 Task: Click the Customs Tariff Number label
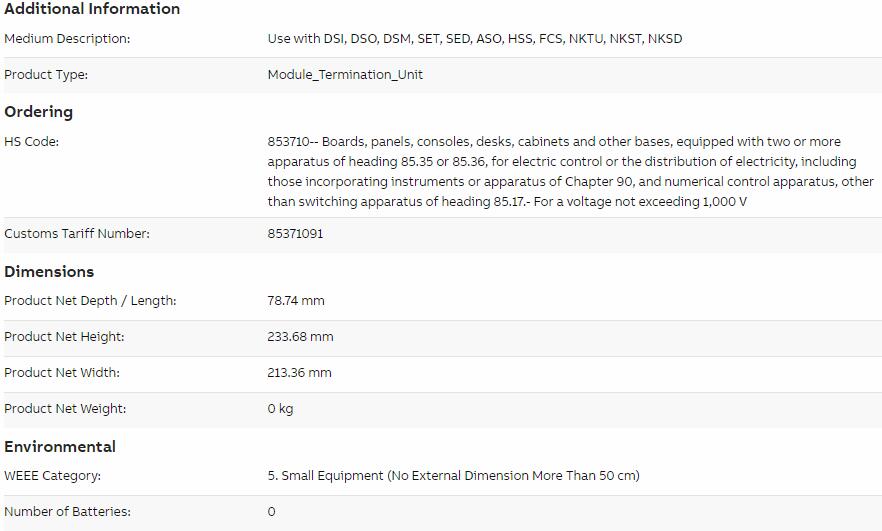coord(77,233)
